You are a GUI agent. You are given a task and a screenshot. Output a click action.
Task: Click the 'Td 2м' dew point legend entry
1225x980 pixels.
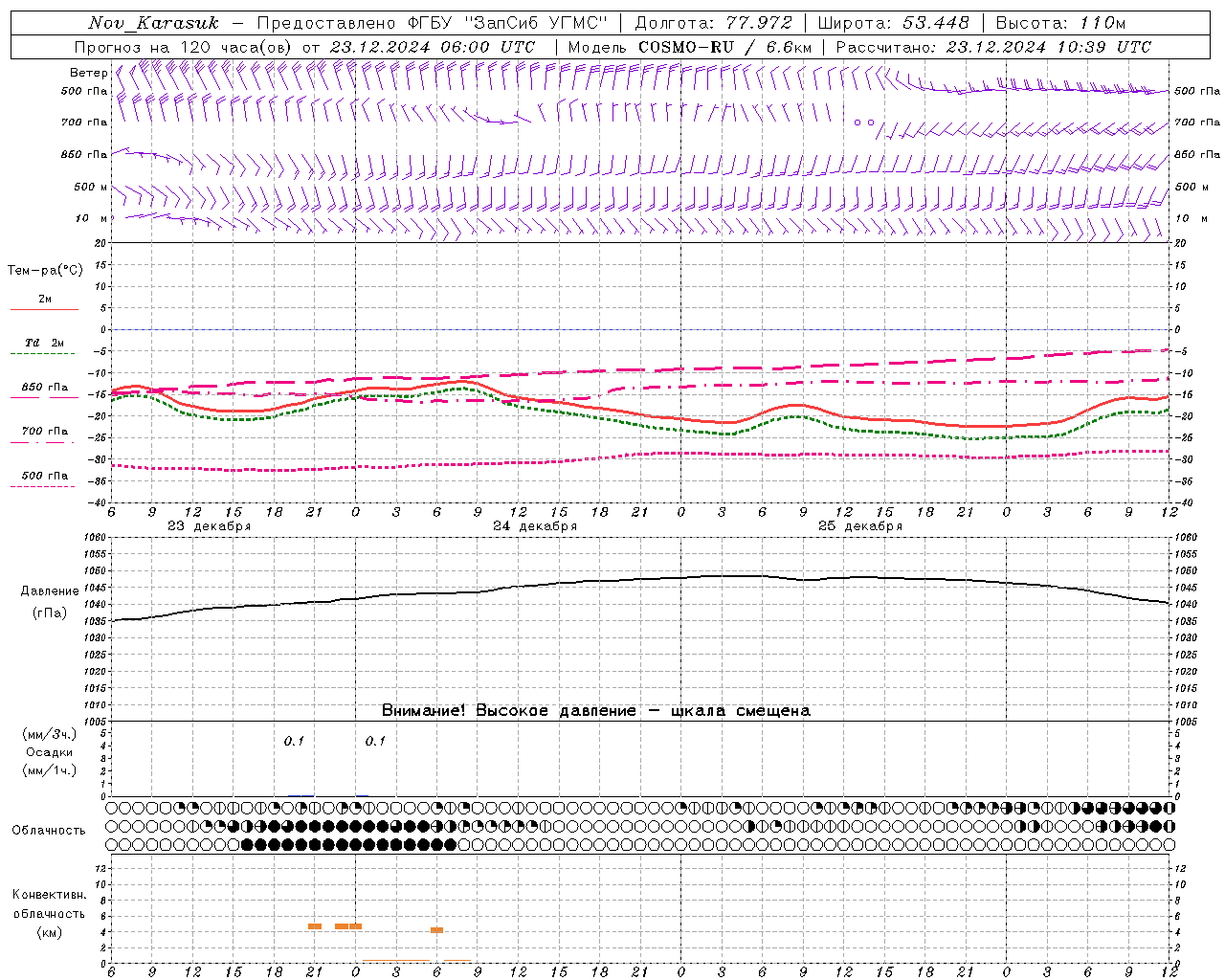point(44,343)
